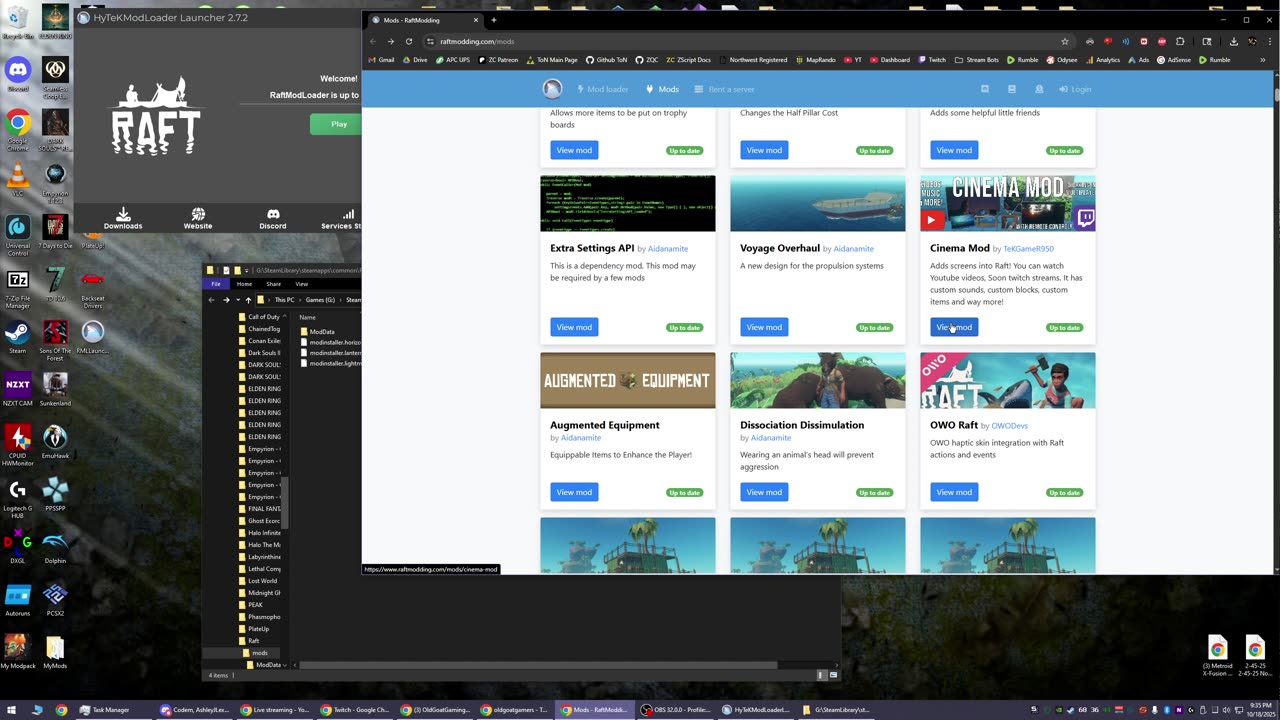View mod for Cinema Mod
Image resolution: width=1280 pixels, height=720 pixels.
click(954, 327)
